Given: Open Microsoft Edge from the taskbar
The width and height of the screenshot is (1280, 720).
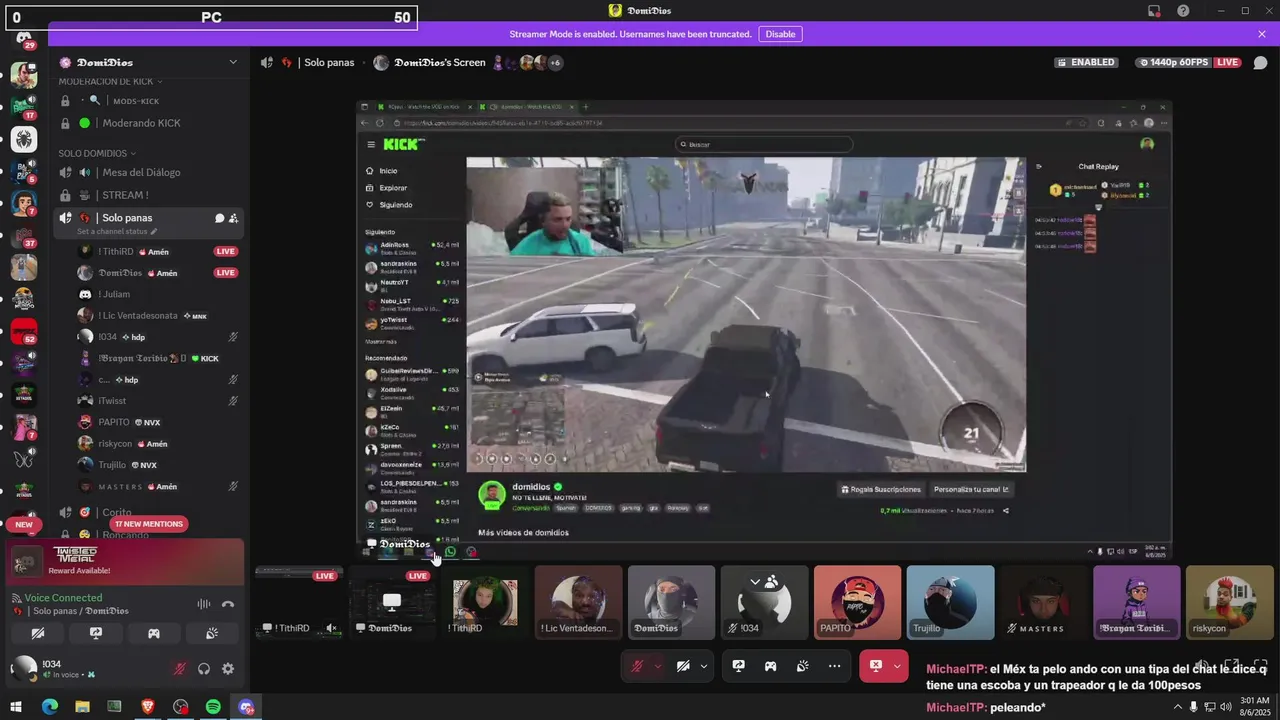Looking at the screenshot, I should 49,707.
